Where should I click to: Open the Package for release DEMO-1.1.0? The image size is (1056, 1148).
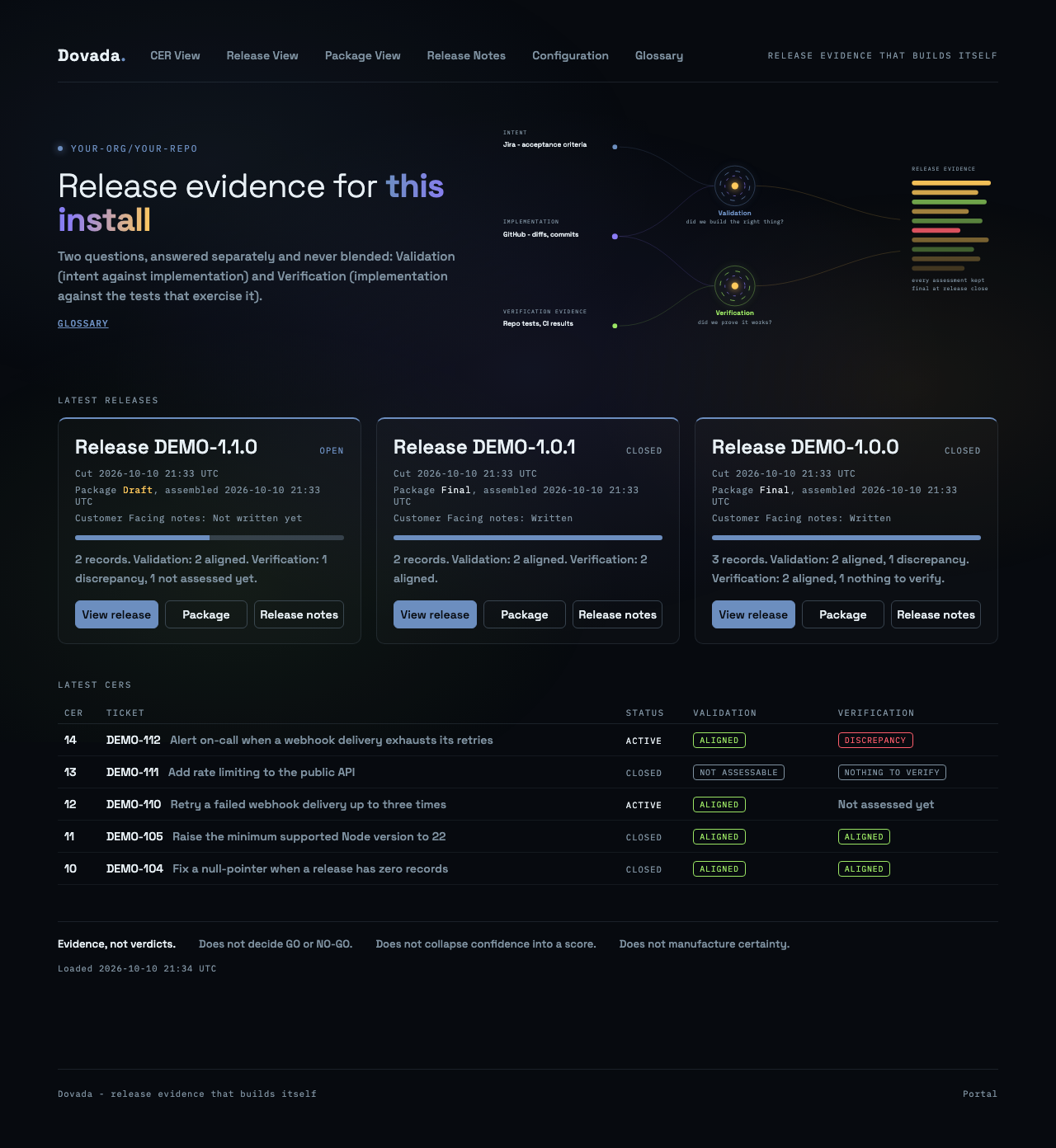(206, 614)
